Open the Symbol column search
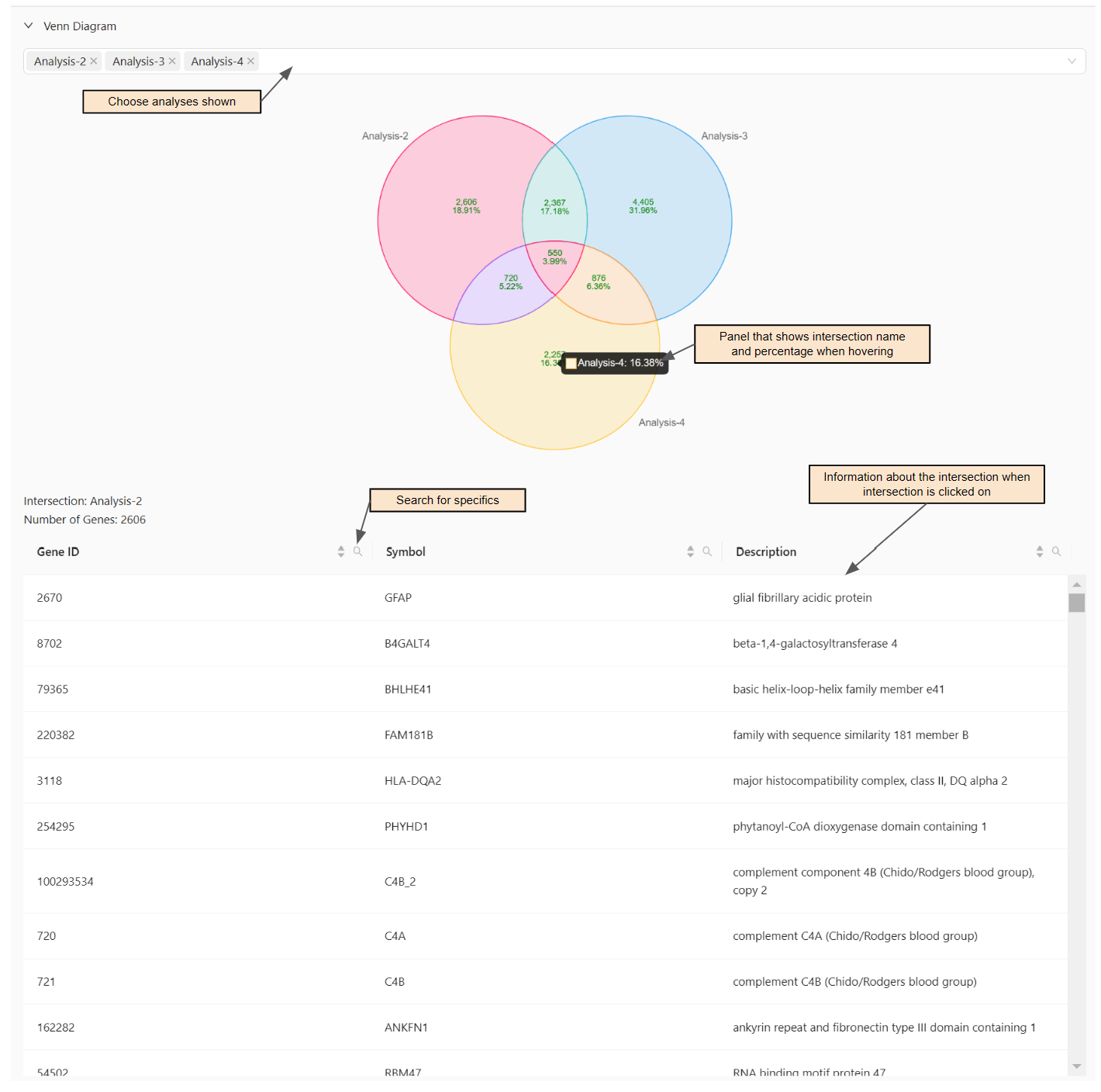Image resolution: width=1101 pixels, height=1092 pixels. point(707,551)
